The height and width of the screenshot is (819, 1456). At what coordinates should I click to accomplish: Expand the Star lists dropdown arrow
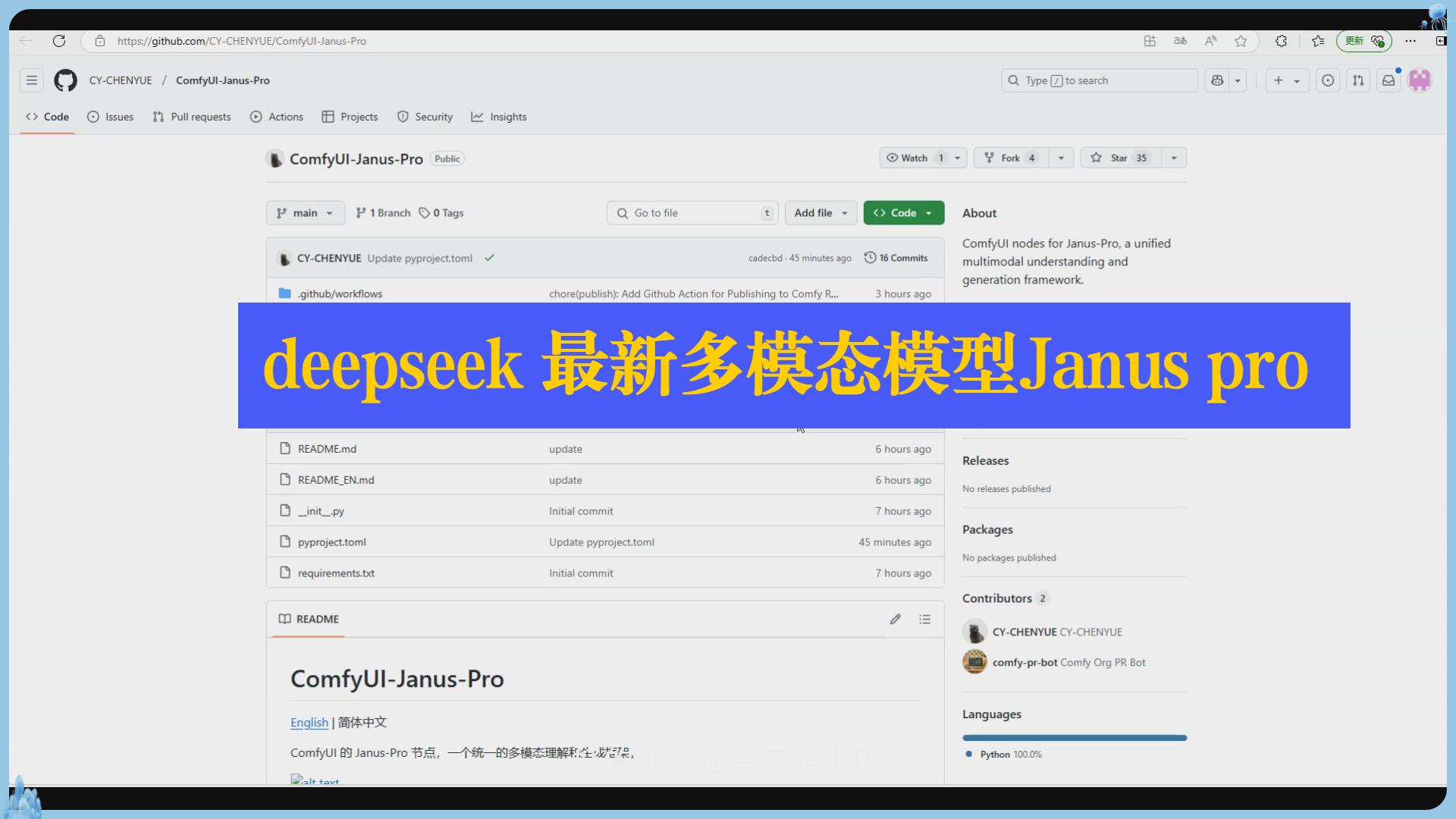pyautogui.click(x=1174, y=158)
